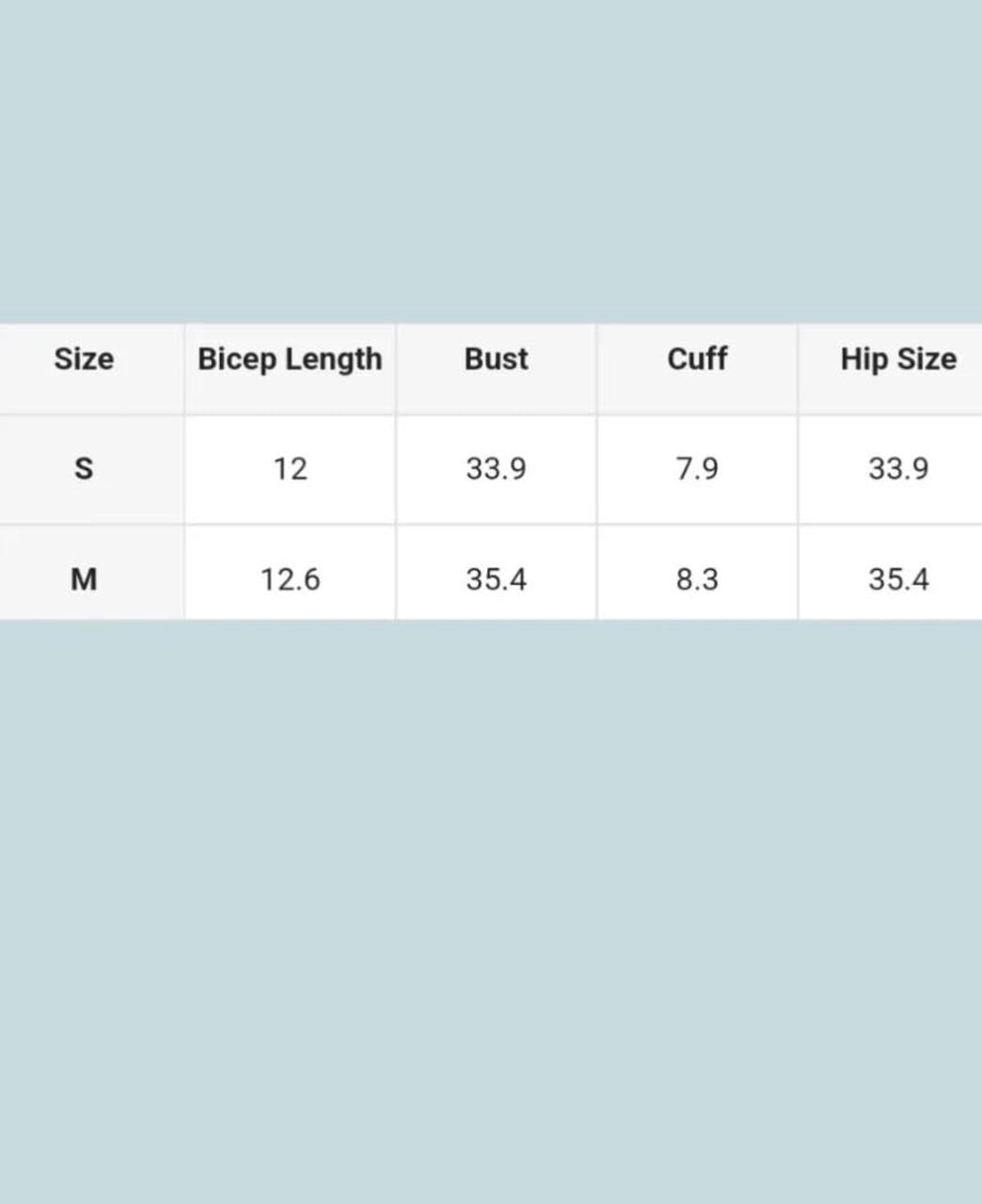
Task: Click the border between Cuff and Hip Size headers
Action: tap(798, 368)
